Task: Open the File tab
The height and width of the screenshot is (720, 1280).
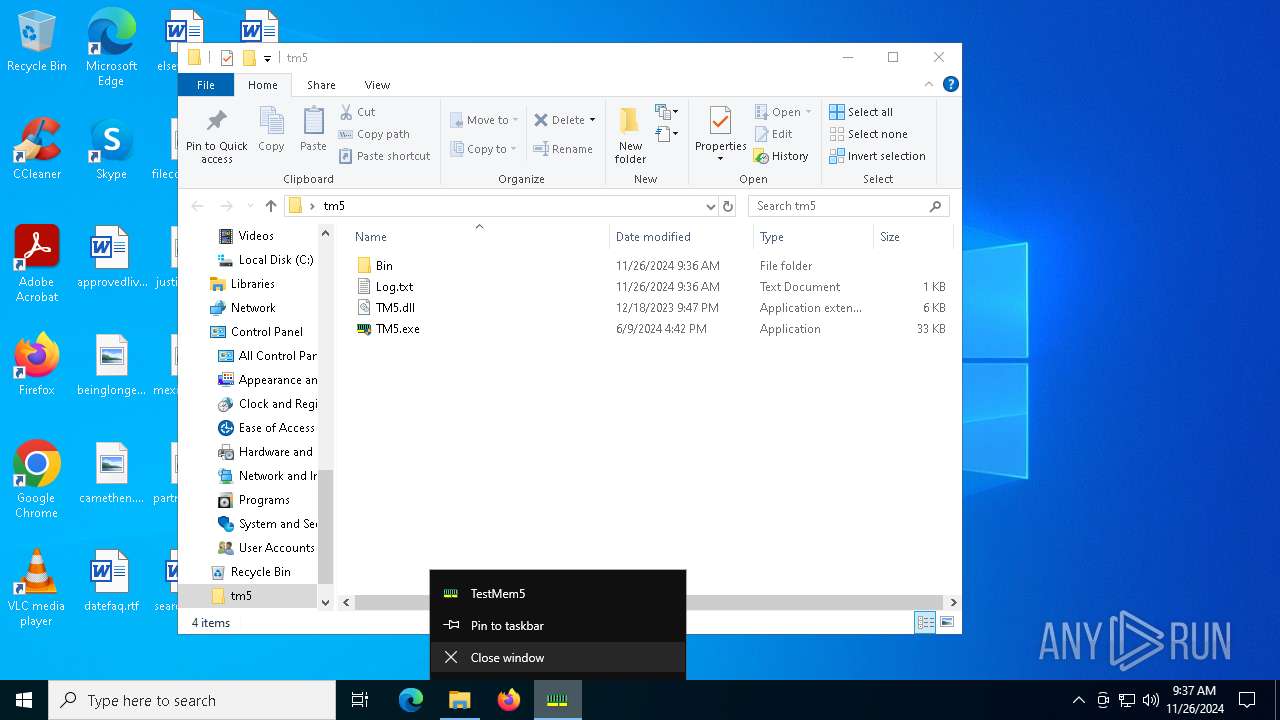Action: [x=206, y=85]
